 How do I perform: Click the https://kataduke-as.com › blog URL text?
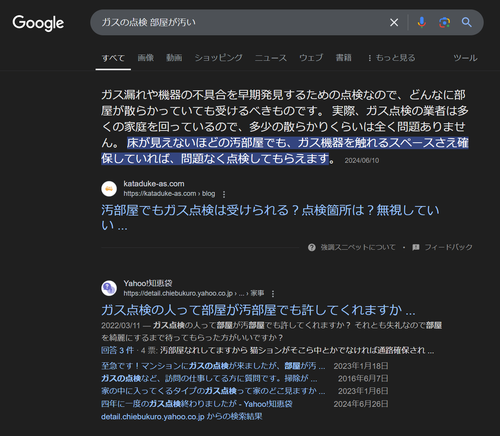(x=169, y=194)
